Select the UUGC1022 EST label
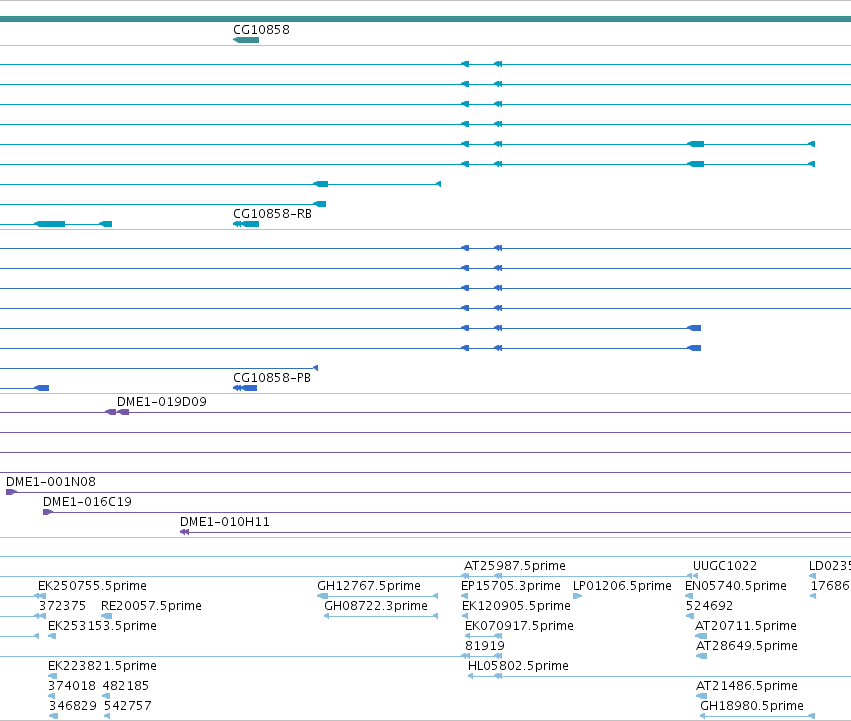The height and width of the screenshot is (721, 851). pyautogui.click(x=725, y=566)
